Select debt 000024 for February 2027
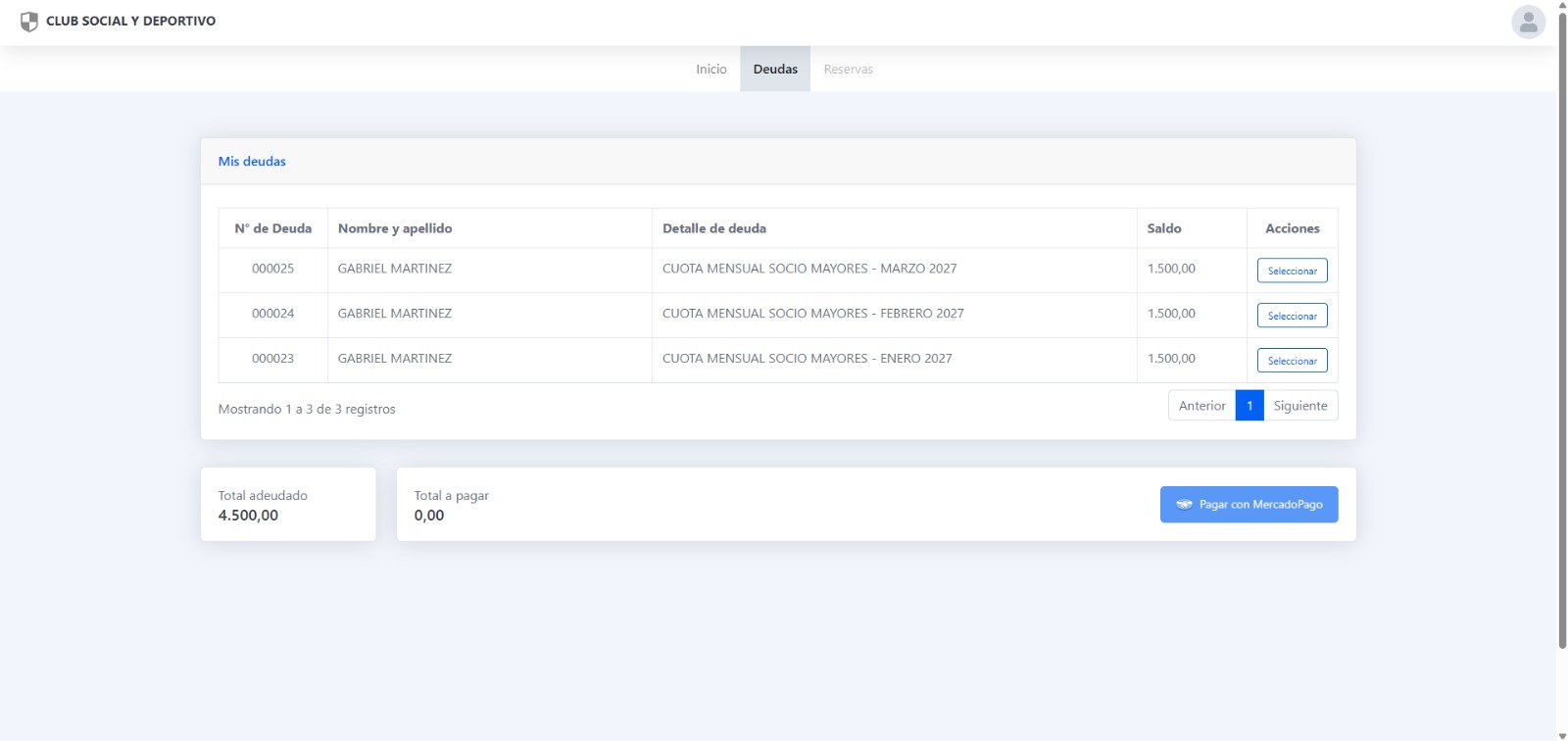This screenshot has height=741, width=1568. coord(1292,316)
